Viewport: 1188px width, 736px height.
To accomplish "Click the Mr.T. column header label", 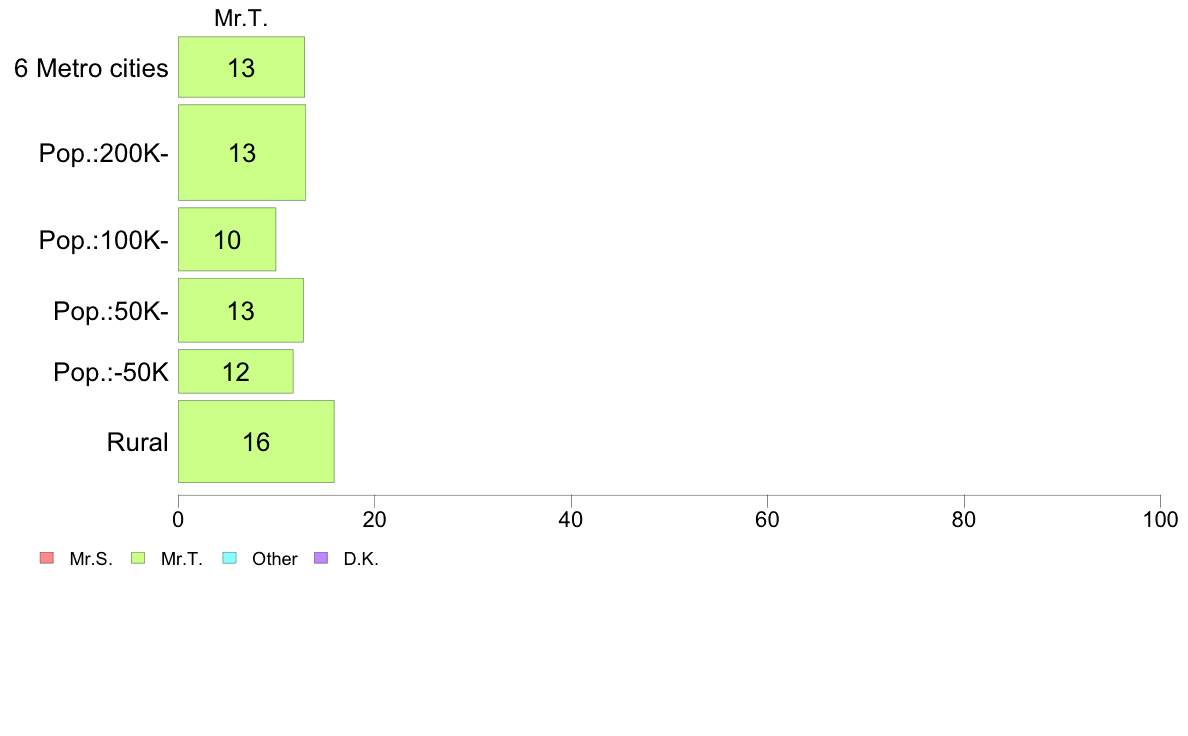I will [x=241, y=18].
